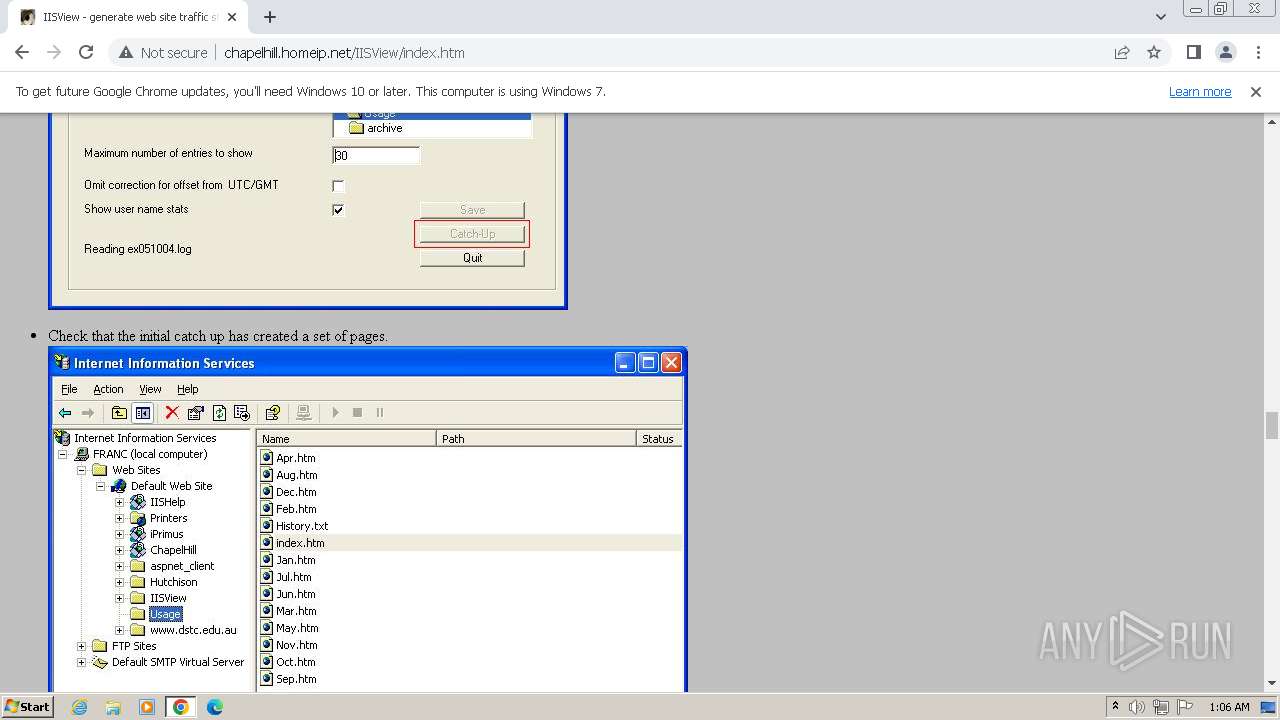1280x720 pixels.
Task: Click the Export List toolbar icon
Action: click(x=242, y=413)
